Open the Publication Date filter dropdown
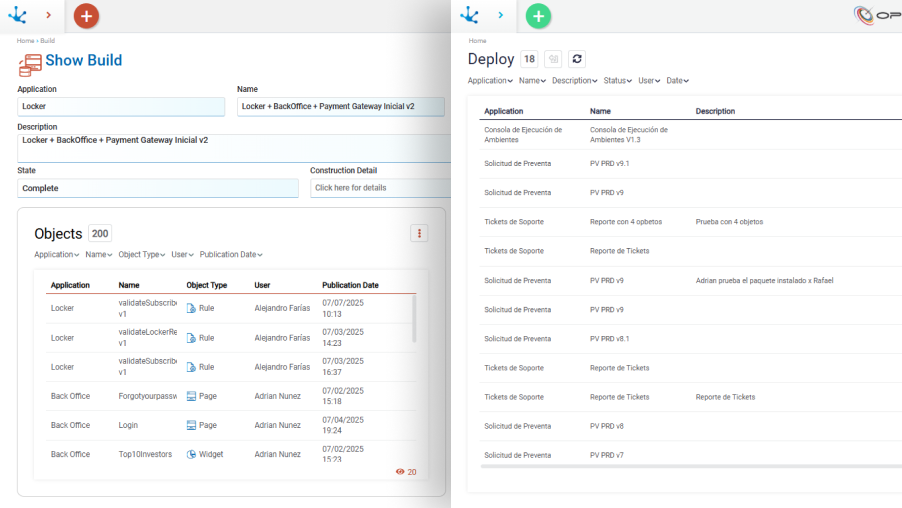 [x=231, y=254]
